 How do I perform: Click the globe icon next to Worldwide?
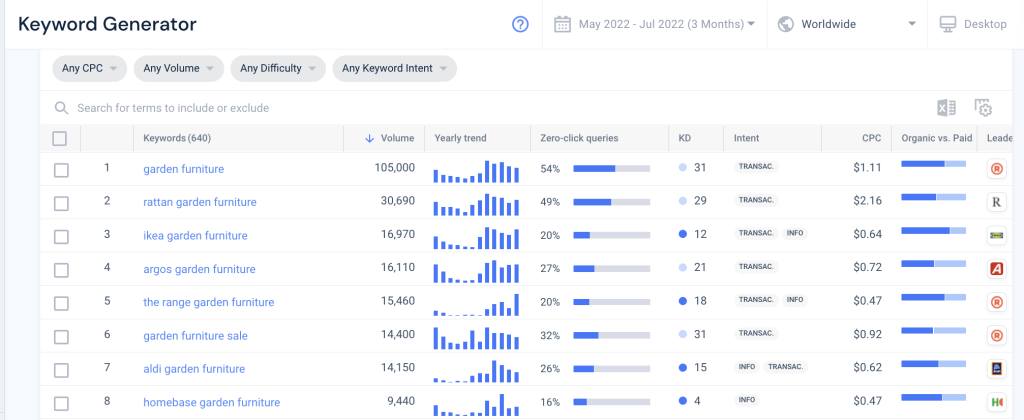click(786, 25)
